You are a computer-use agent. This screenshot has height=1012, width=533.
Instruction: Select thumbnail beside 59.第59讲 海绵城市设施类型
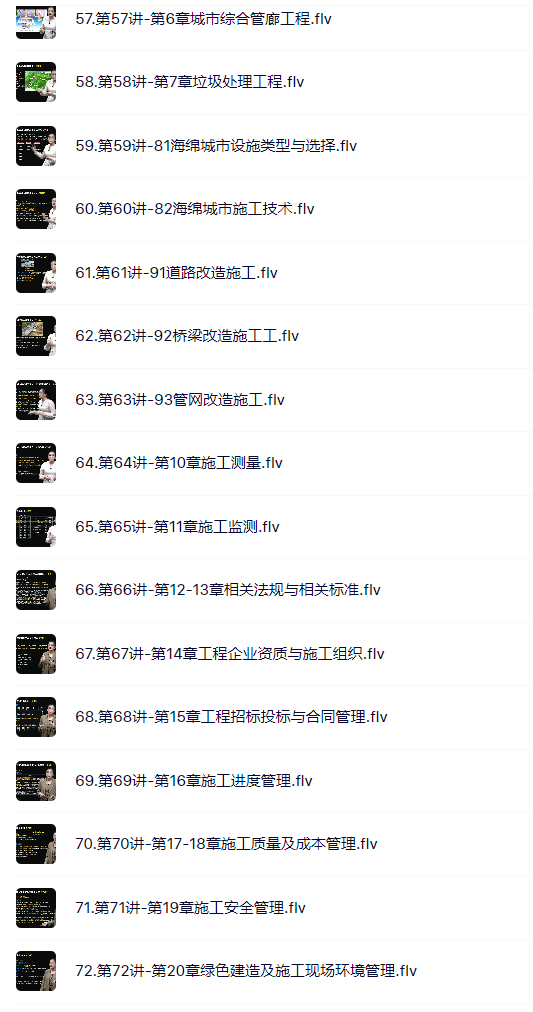pyautogui.click(x=36, y=146)
